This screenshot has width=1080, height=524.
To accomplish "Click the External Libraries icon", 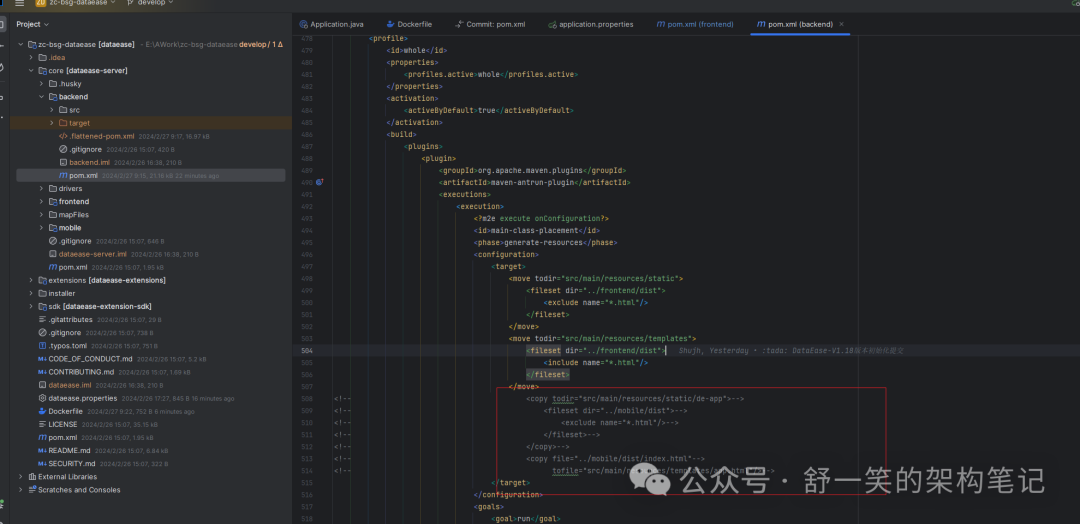I will (x=31, y=477).
